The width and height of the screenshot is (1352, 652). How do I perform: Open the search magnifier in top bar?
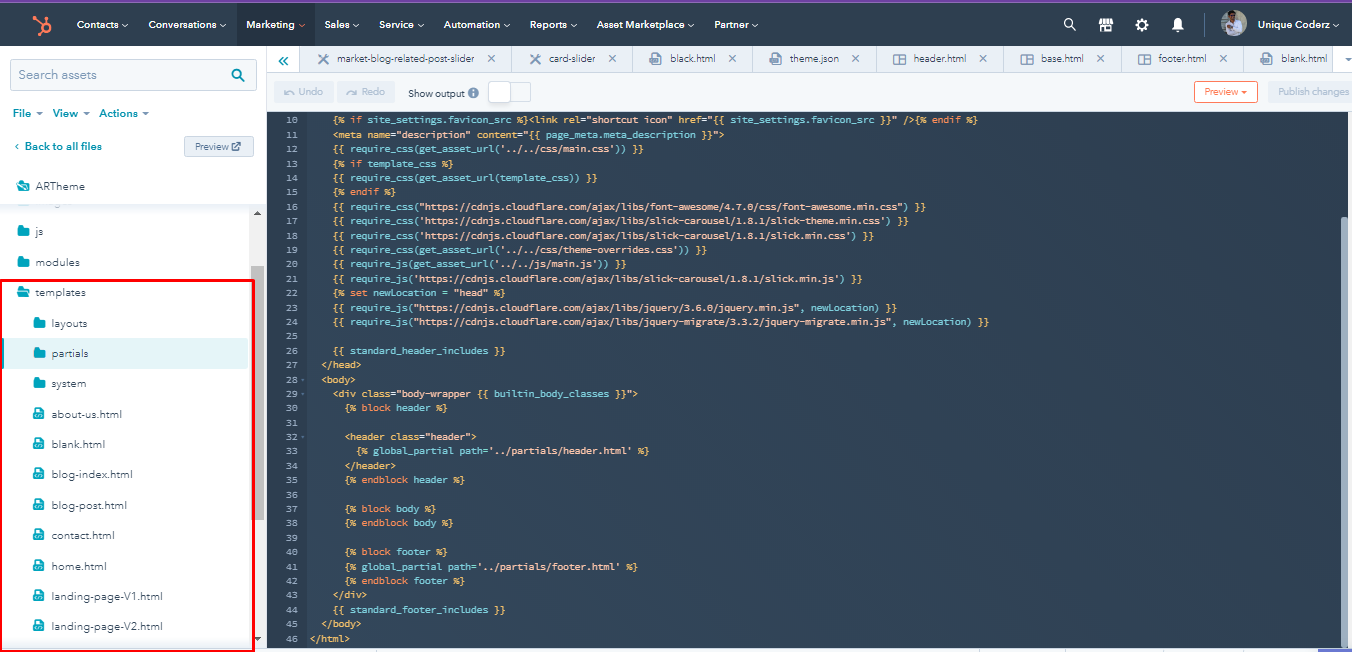tap(1069, 24)
